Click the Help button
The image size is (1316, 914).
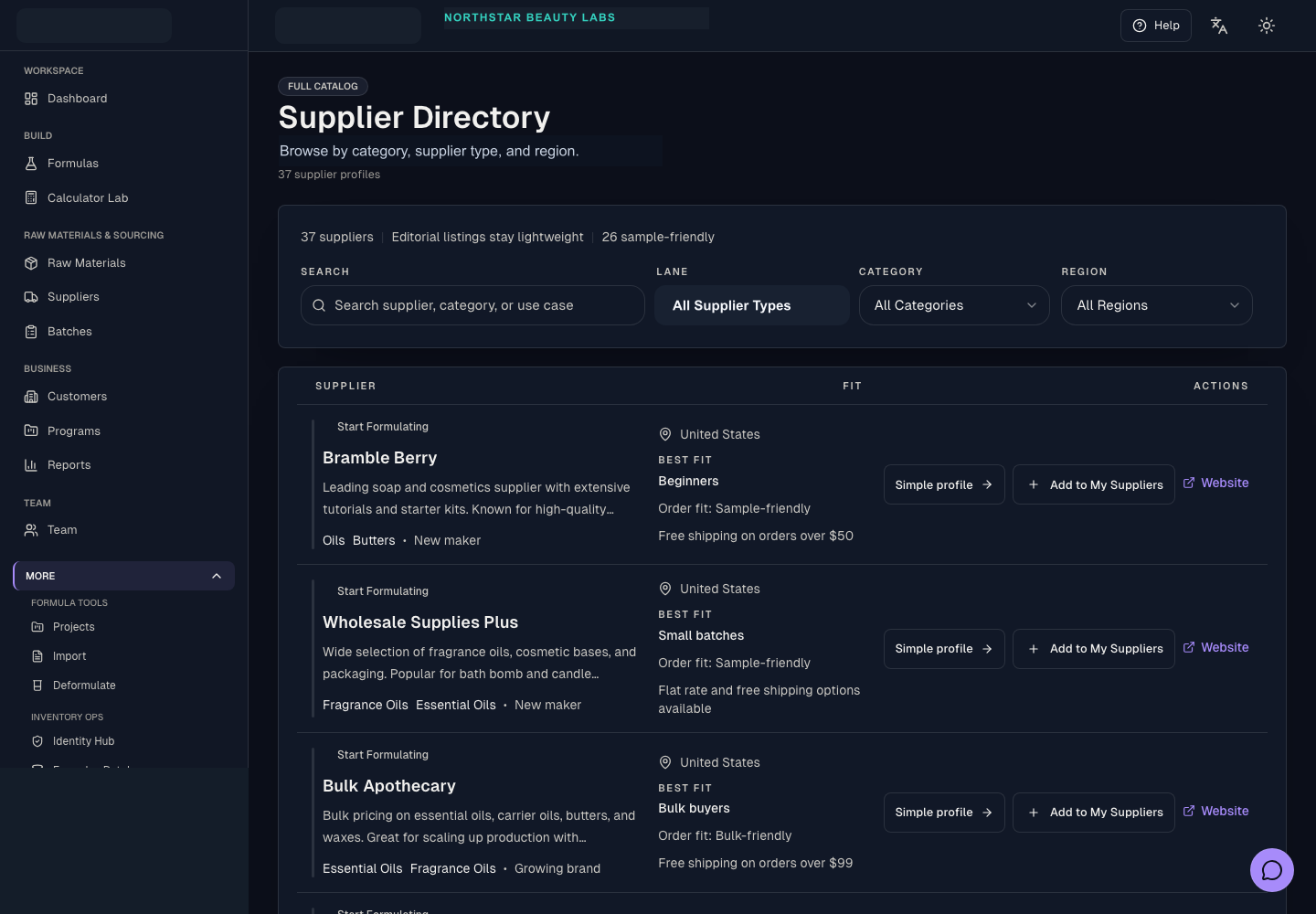[1155, 26]
